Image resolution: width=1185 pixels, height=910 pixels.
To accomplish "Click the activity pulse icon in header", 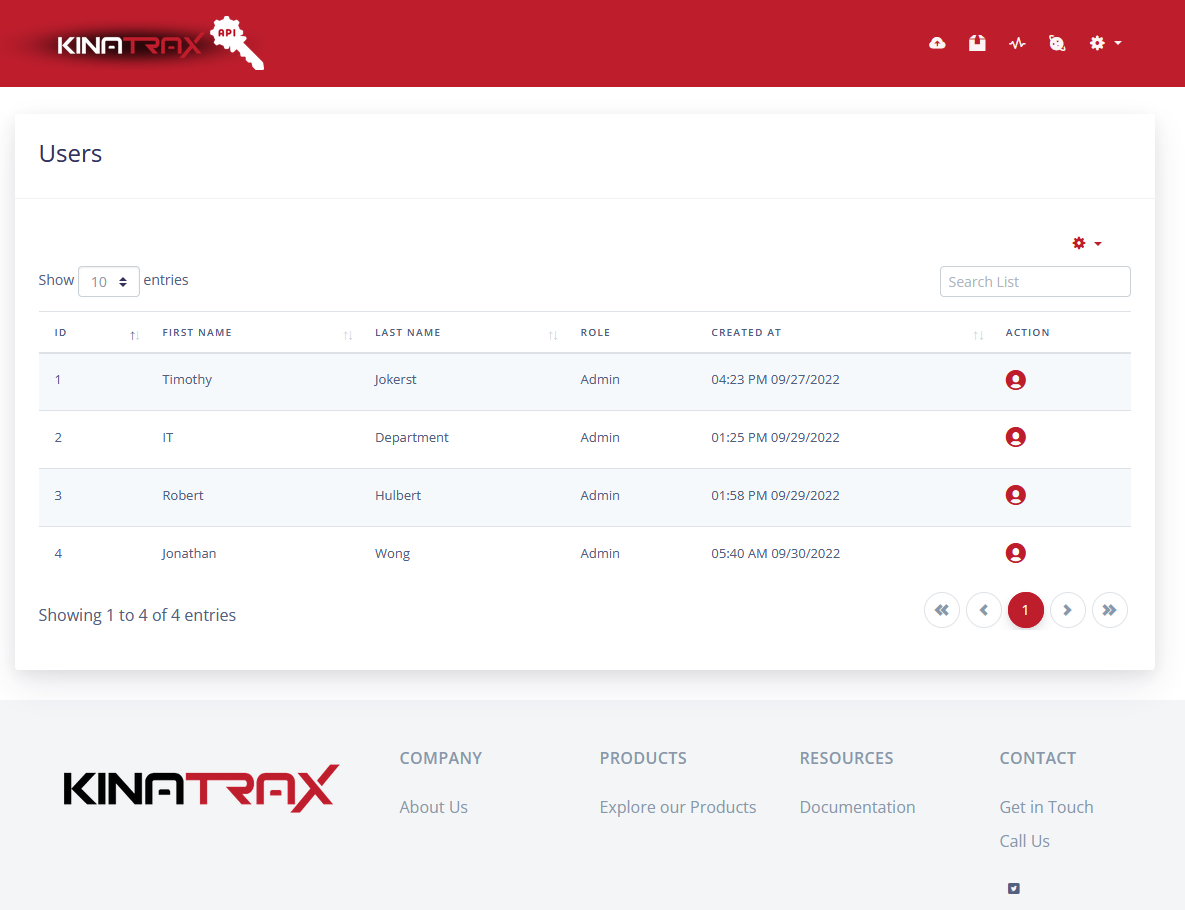I will 1017,43.
